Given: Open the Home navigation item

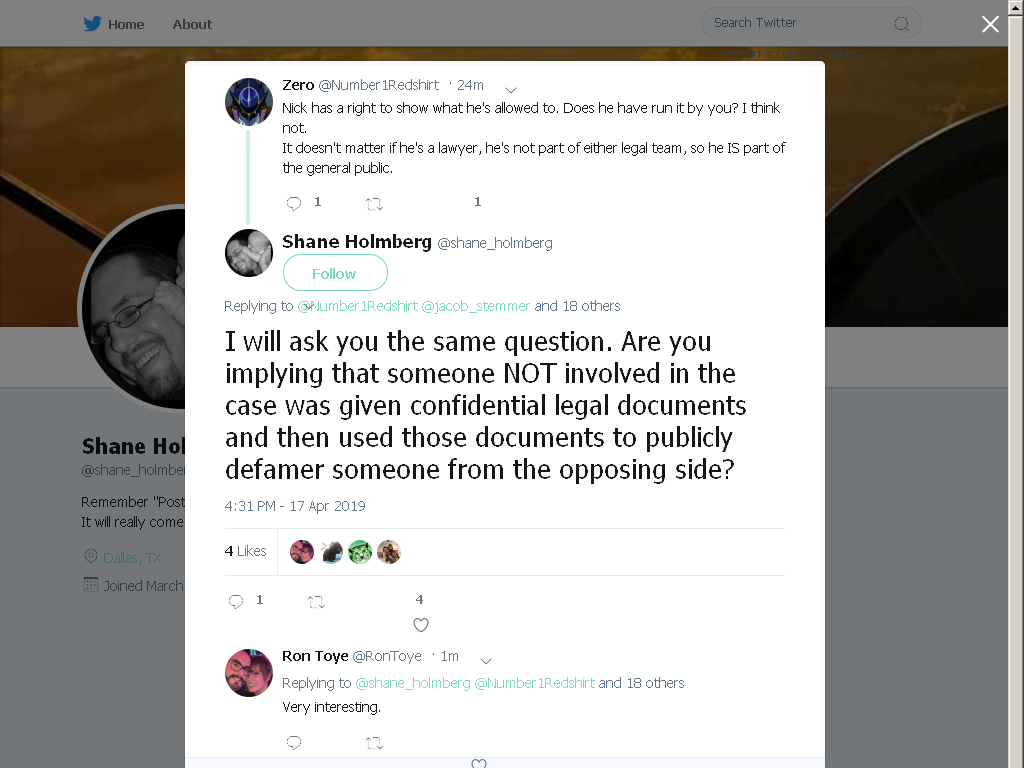Looking at the screenshot, I should [126, 24].
